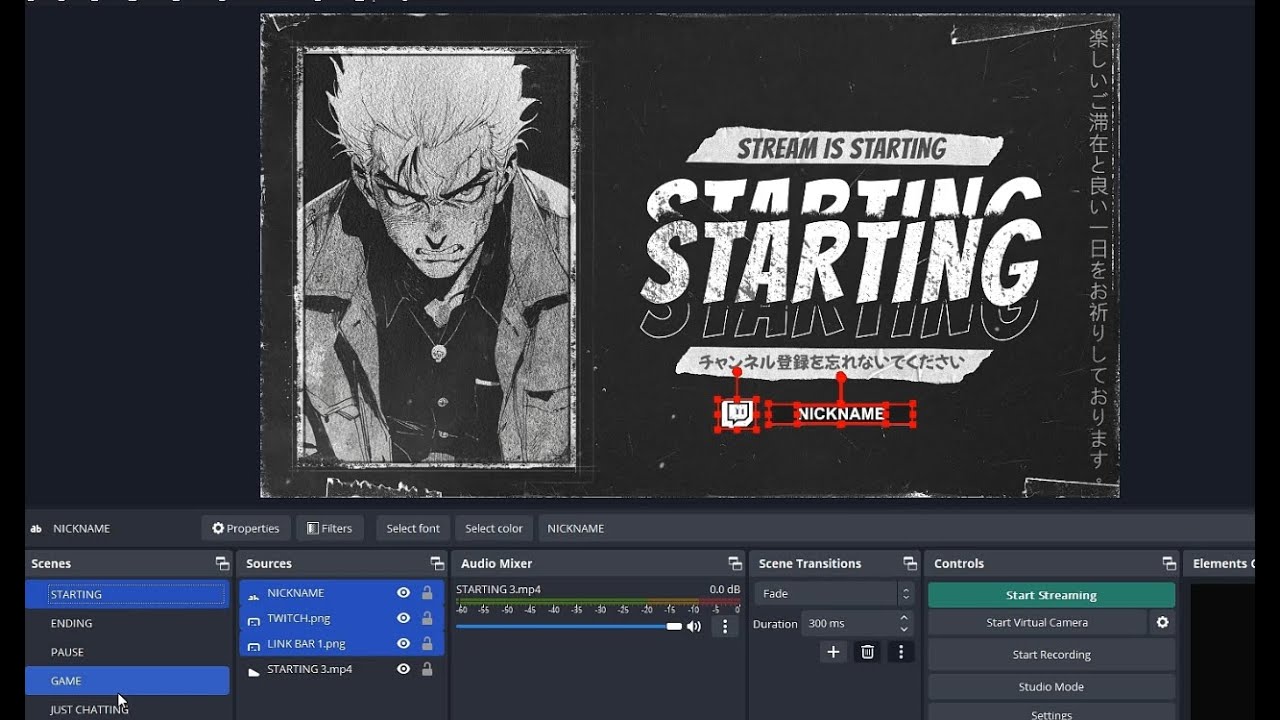This screenshot has width=1280, height=720.
Task: Select the NICKNAME source row
Action: point(342,593)
